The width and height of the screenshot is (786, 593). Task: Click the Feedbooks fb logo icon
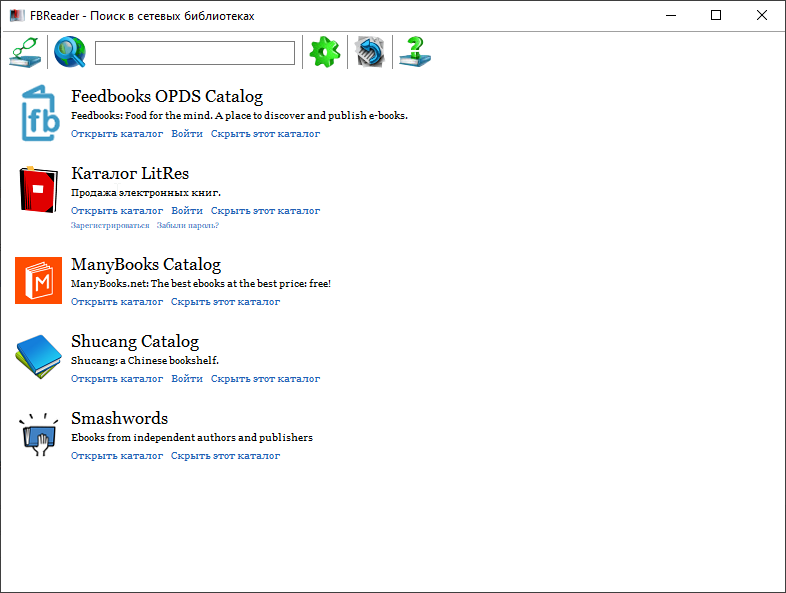pyautogui.click(x=41, y=113)
